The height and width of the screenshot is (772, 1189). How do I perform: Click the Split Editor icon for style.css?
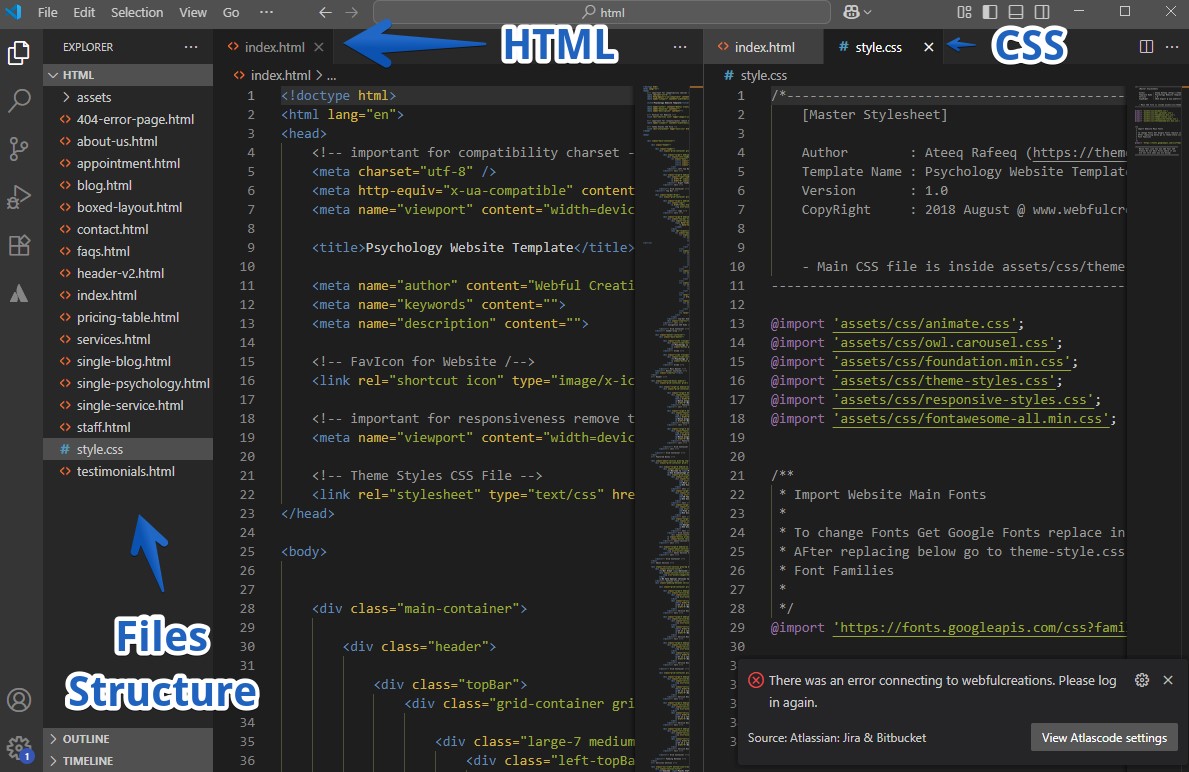tap(1144, 46)
